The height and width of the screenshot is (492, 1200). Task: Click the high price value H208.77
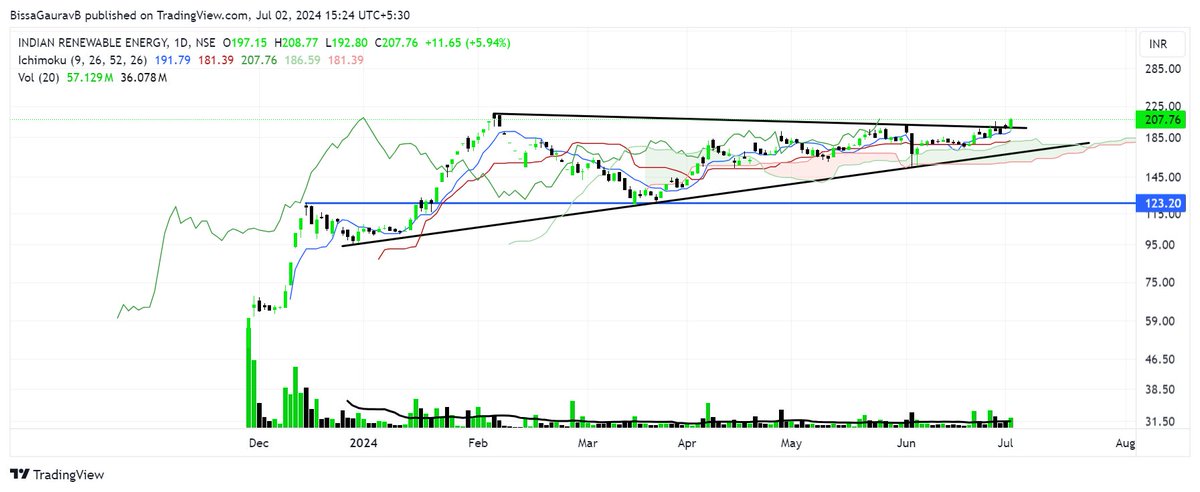[x=297, y=44]
